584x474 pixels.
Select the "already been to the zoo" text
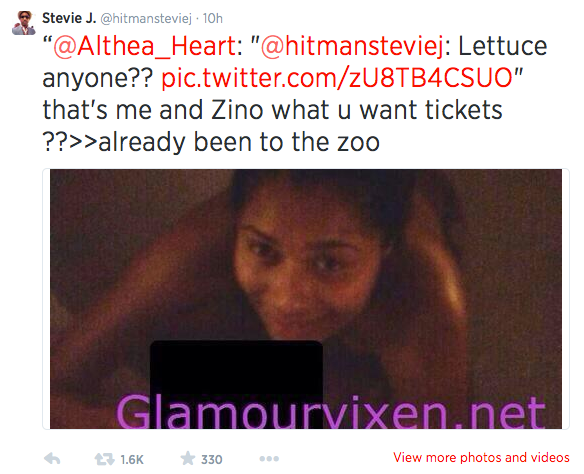(x=239, y=143)
